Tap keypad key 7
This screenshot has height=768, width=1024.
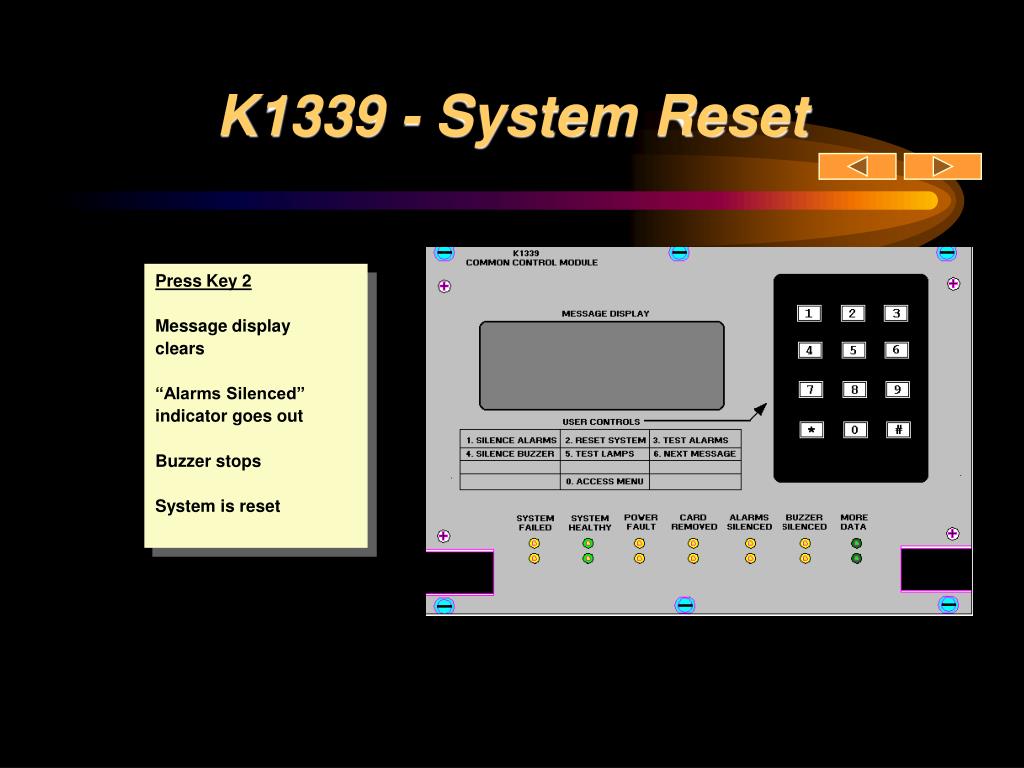[810, 390]
